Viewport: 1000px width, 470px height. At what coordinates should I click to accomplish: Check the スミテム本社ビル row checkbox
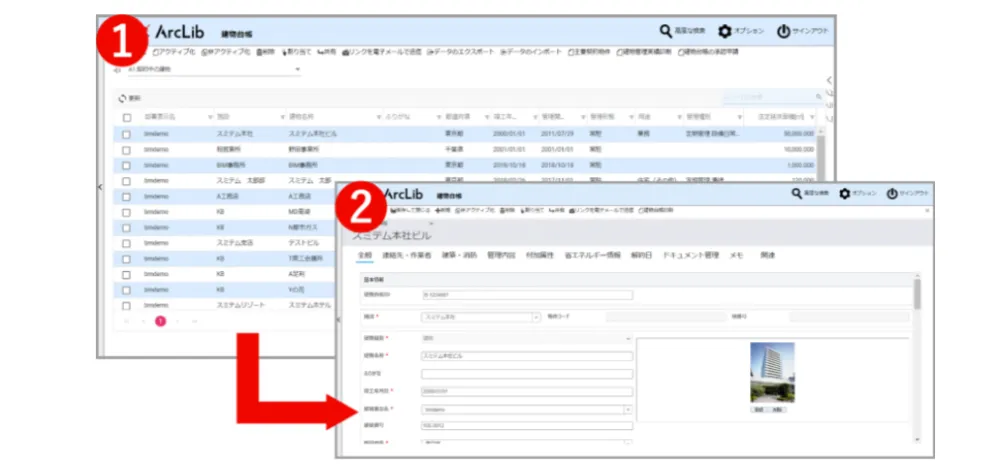point(126,135)
